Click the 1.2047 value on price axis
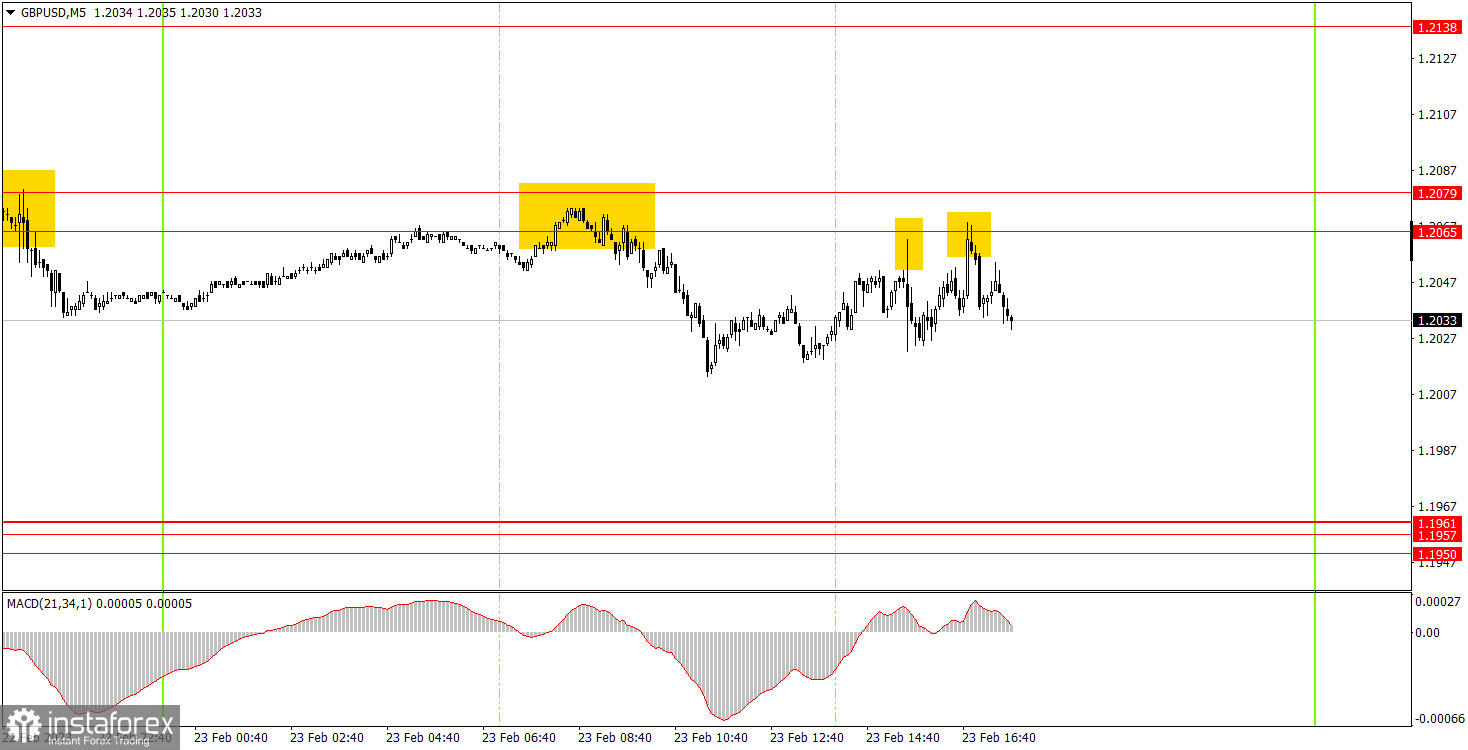This screenshot has width=1468, height=750. pyautogui.click(x=1436, y=283)
